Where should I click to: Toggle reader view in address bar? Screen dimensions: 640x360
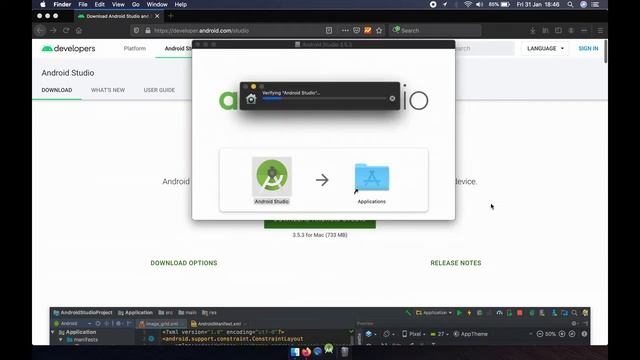pyautogui.click(x=329, y=30)
